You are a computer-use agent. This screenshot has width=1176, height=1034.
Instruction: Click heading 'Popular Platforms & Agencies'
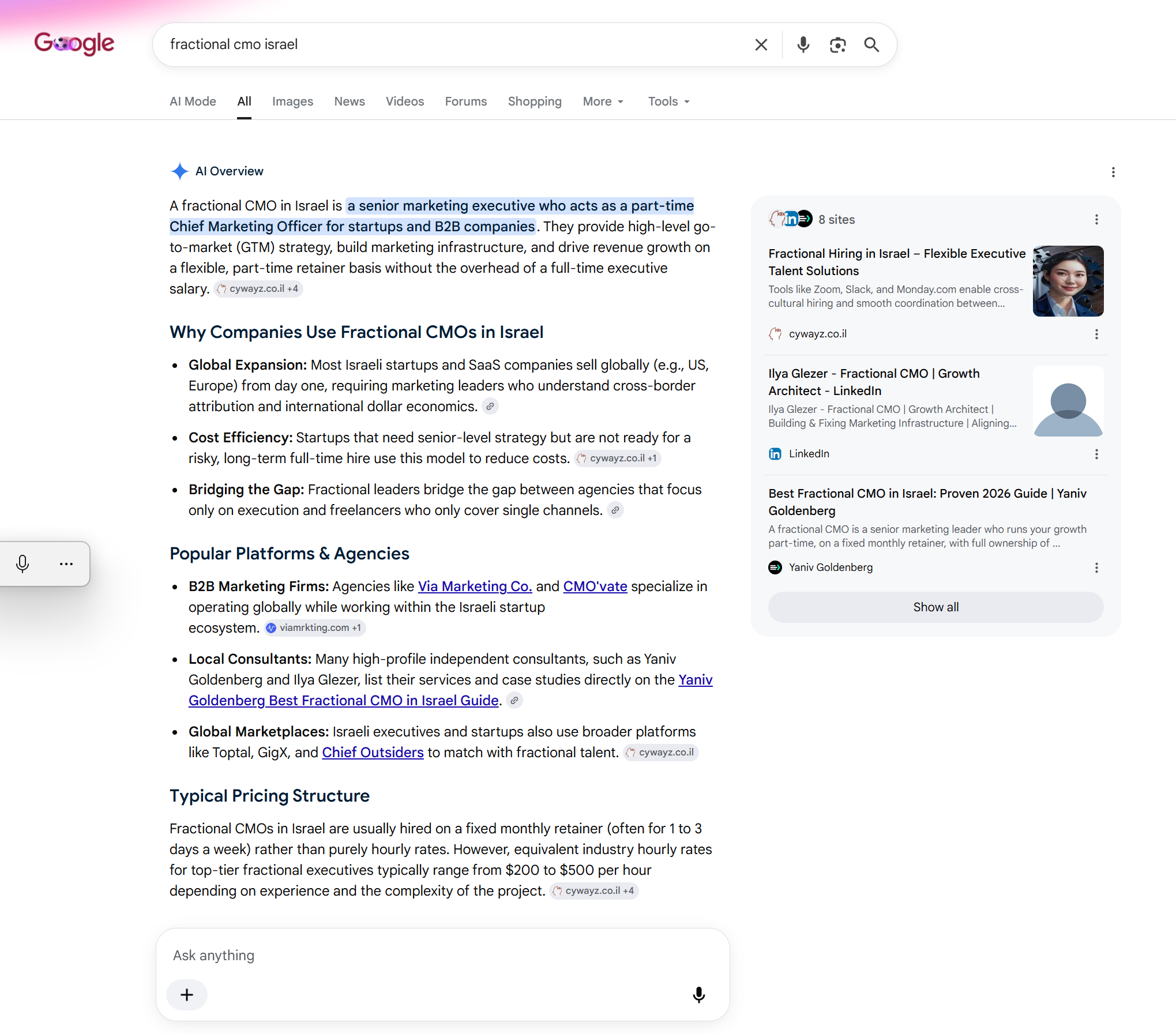click(290, 554)
